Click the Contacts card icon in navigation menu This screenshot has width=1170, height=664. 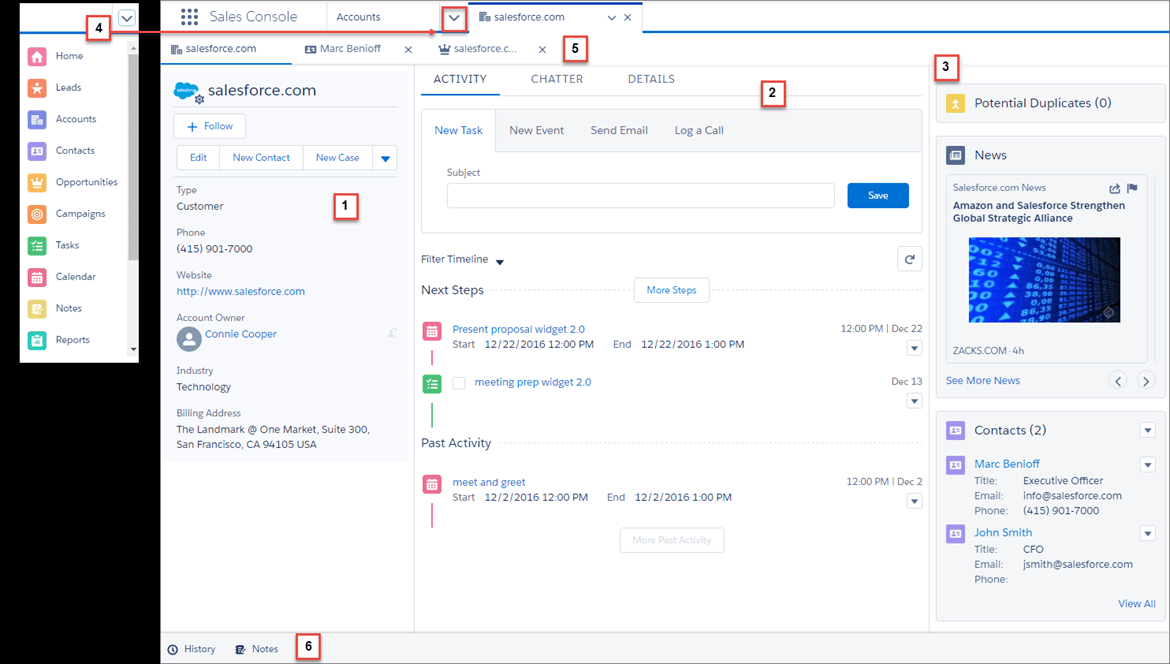[x=37, y=151]
